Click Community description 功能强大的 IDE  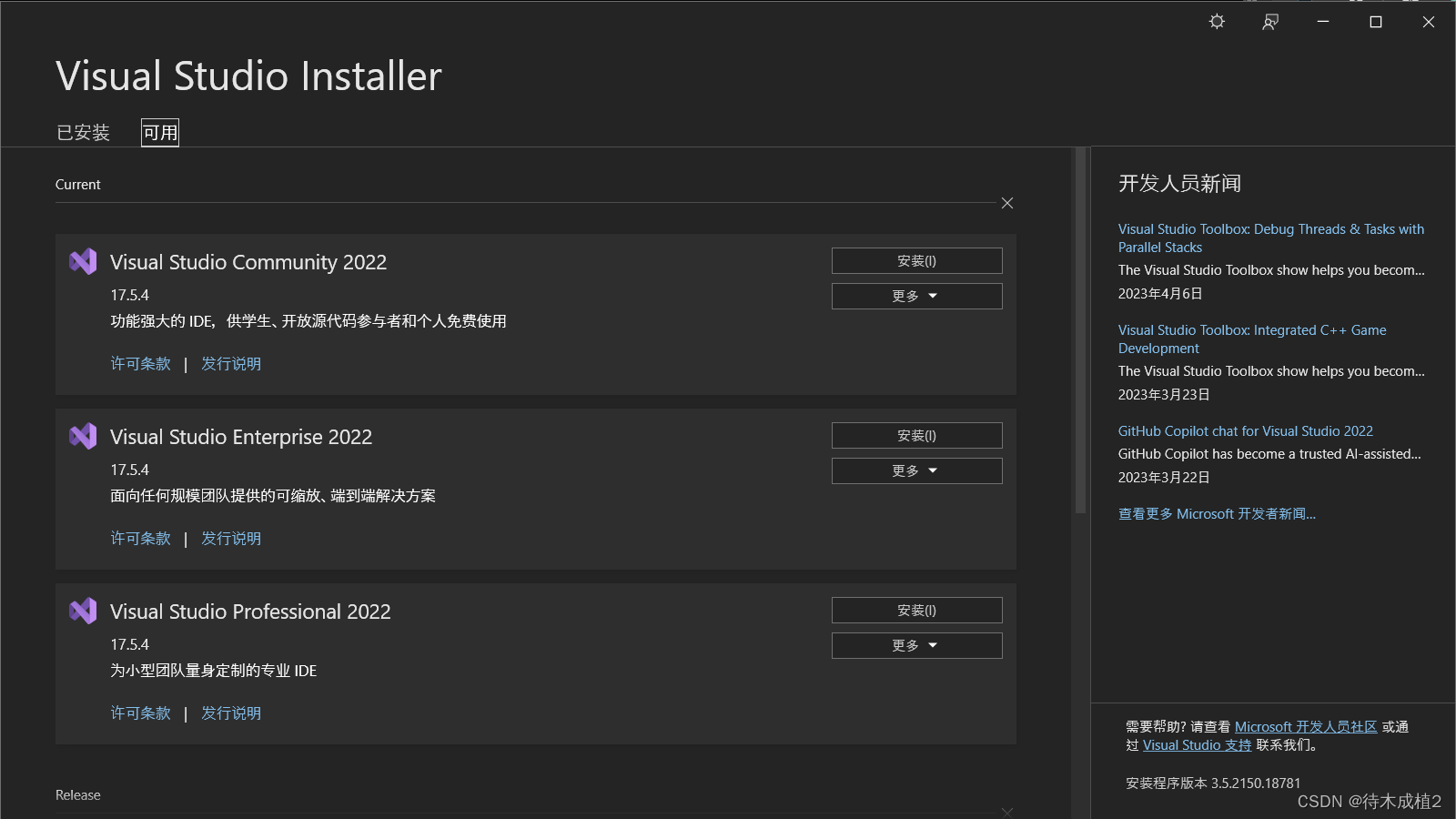pos(308,321)
